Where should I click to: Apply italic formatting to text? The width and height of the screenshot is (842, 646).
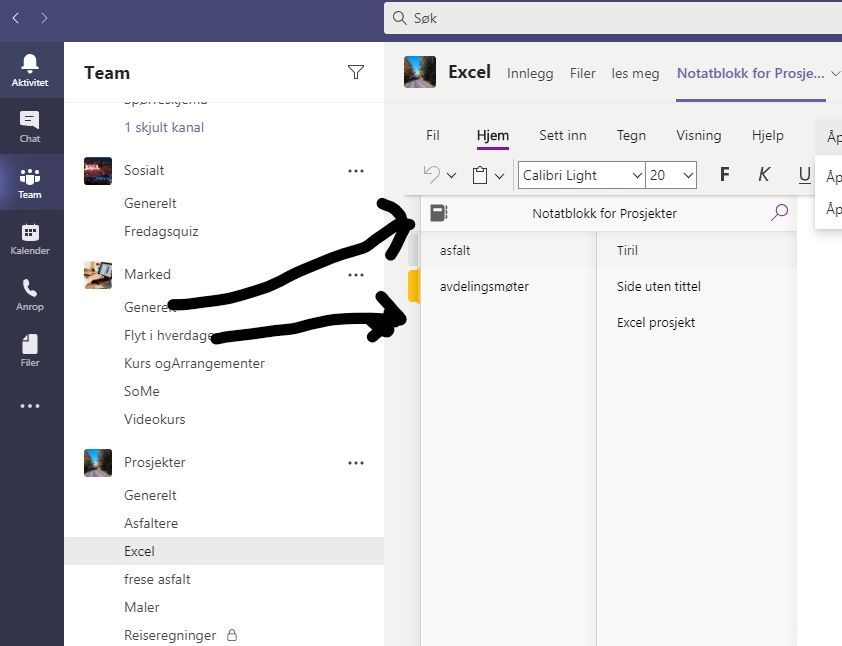pos(763,174)
